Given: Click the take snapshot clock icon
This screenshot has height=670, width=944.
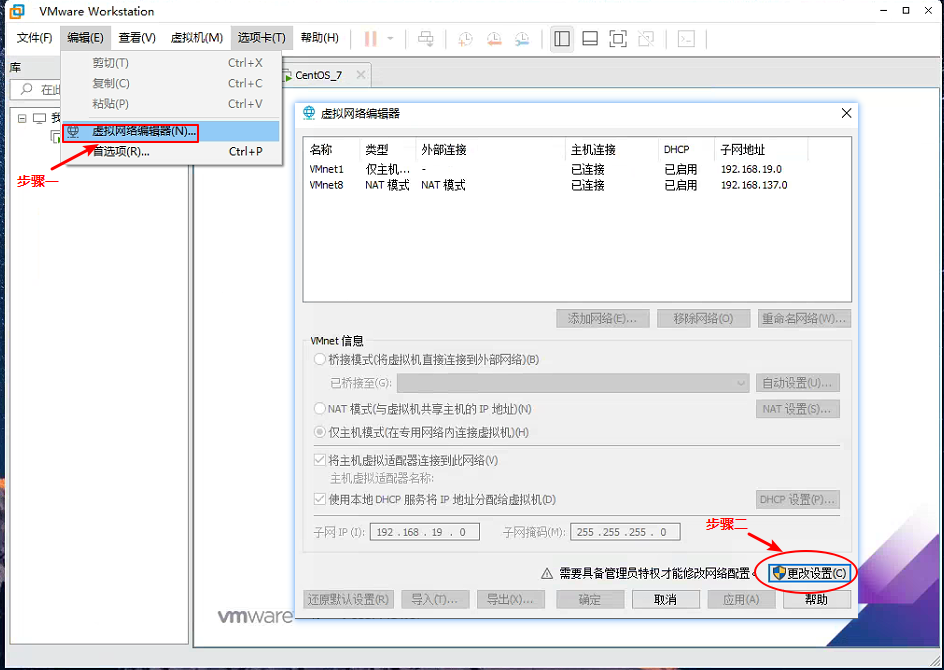Looking at the screenshot, I should click(x=466, y=39).
